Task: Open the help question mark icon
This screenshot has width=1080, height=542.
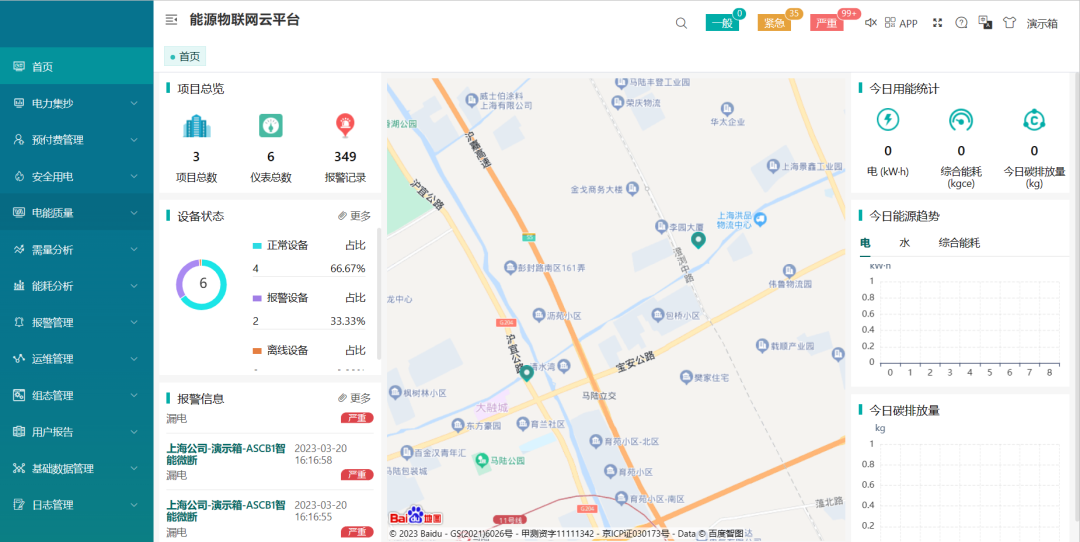Action: [x=961, y=23]
